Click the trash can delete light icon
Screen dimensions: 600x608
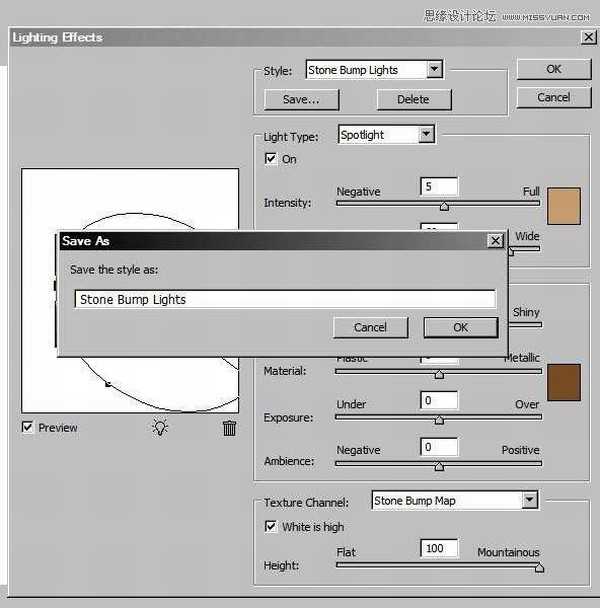[x=229, y=428]
